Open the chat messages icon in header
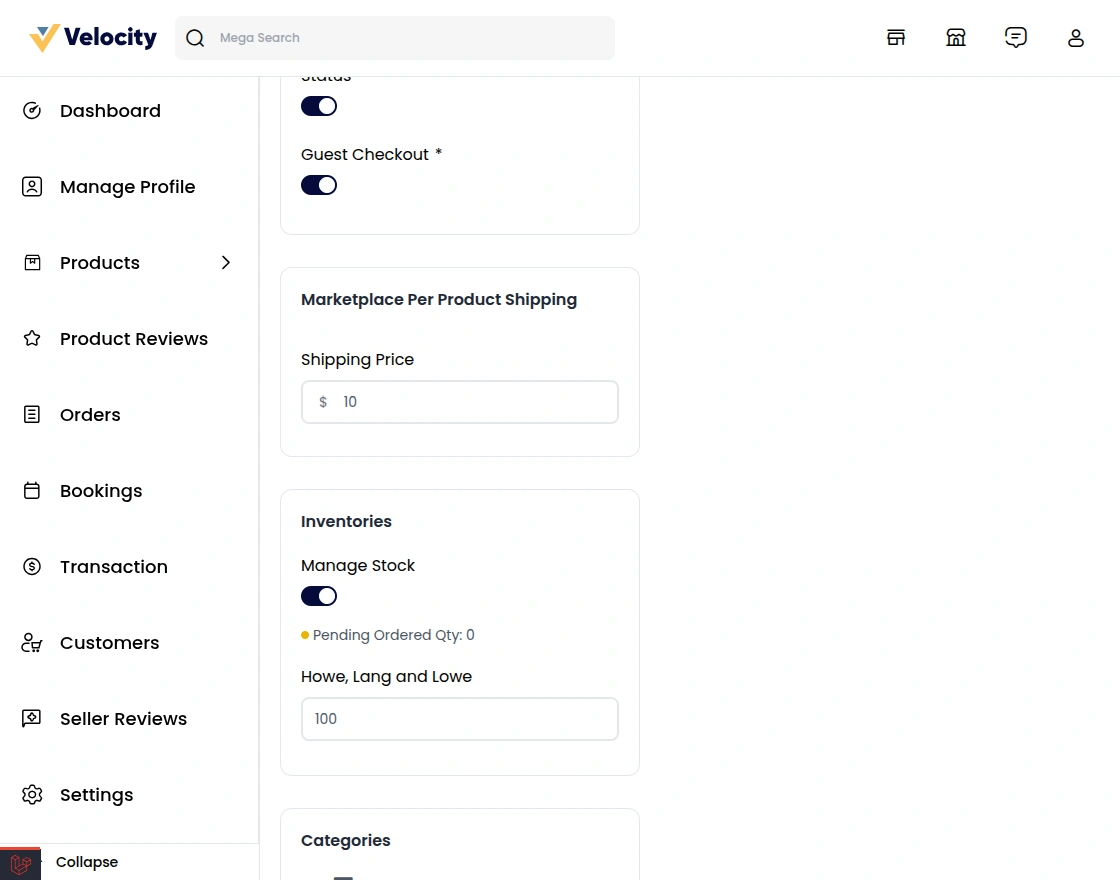Viewport: 1120px width, 880px height. (1016, 37)
